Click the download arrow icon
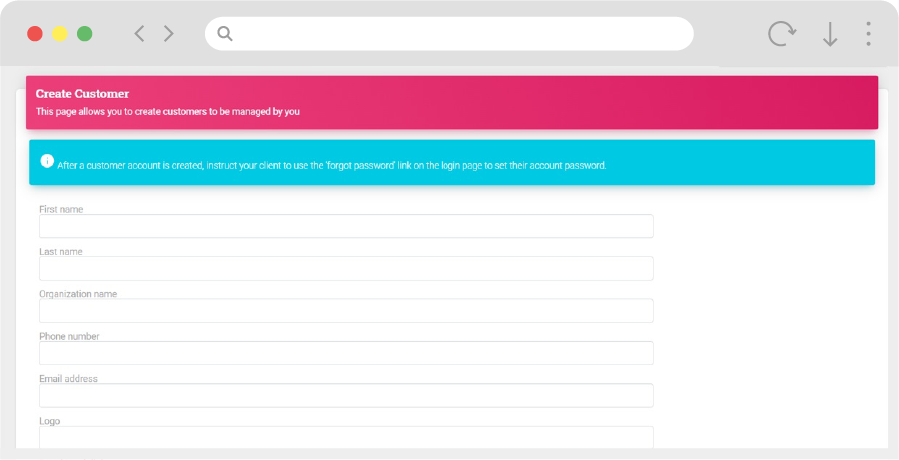 [x=830, y=34]
